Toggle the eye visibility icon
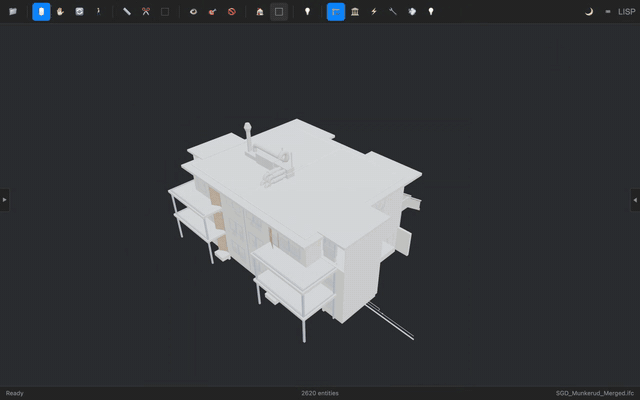Viewport: 640px width, 400px height. [x=193, y=11]
